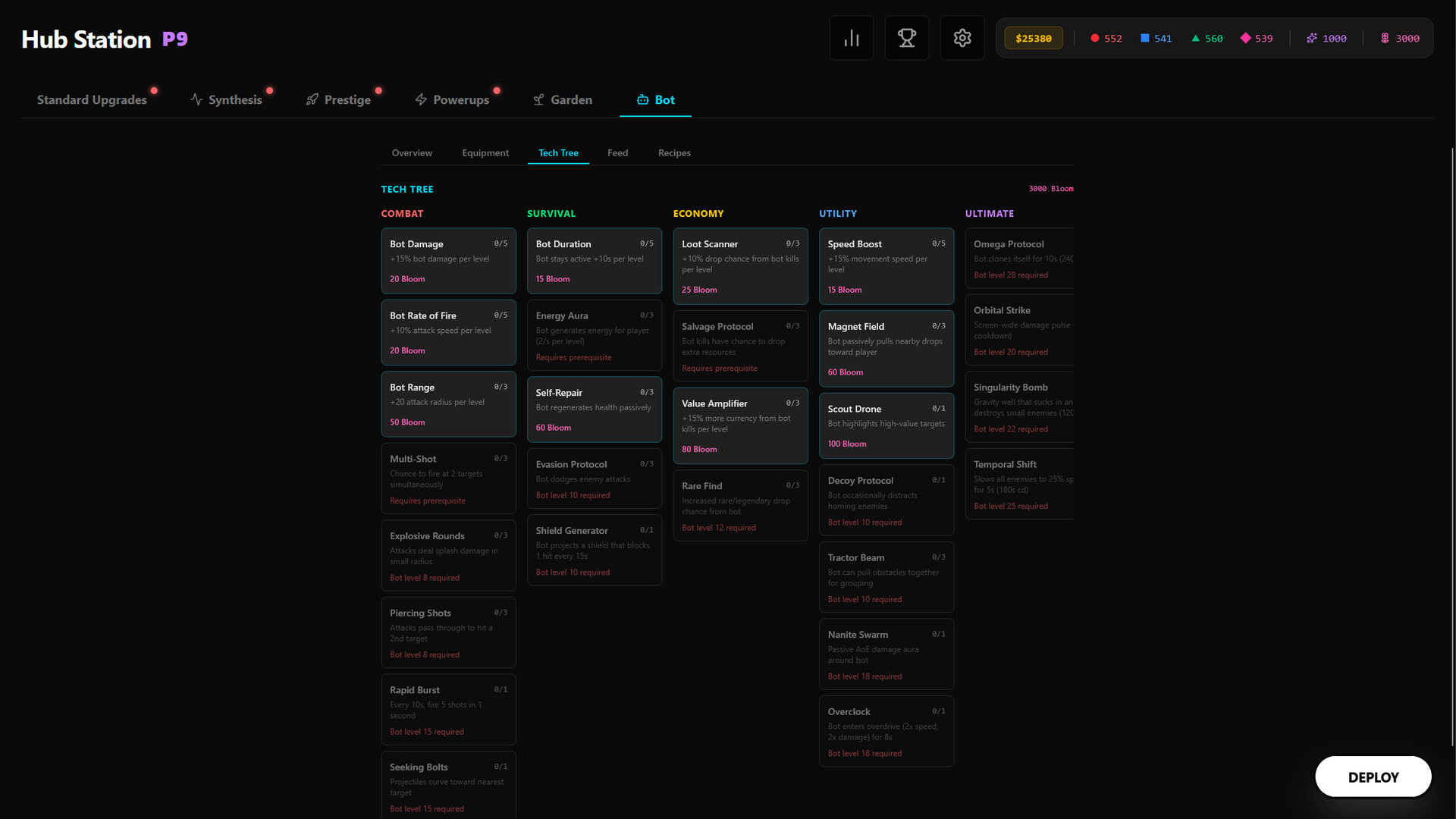Purchase the Self-Repair upgrade card

pos(594,409)
